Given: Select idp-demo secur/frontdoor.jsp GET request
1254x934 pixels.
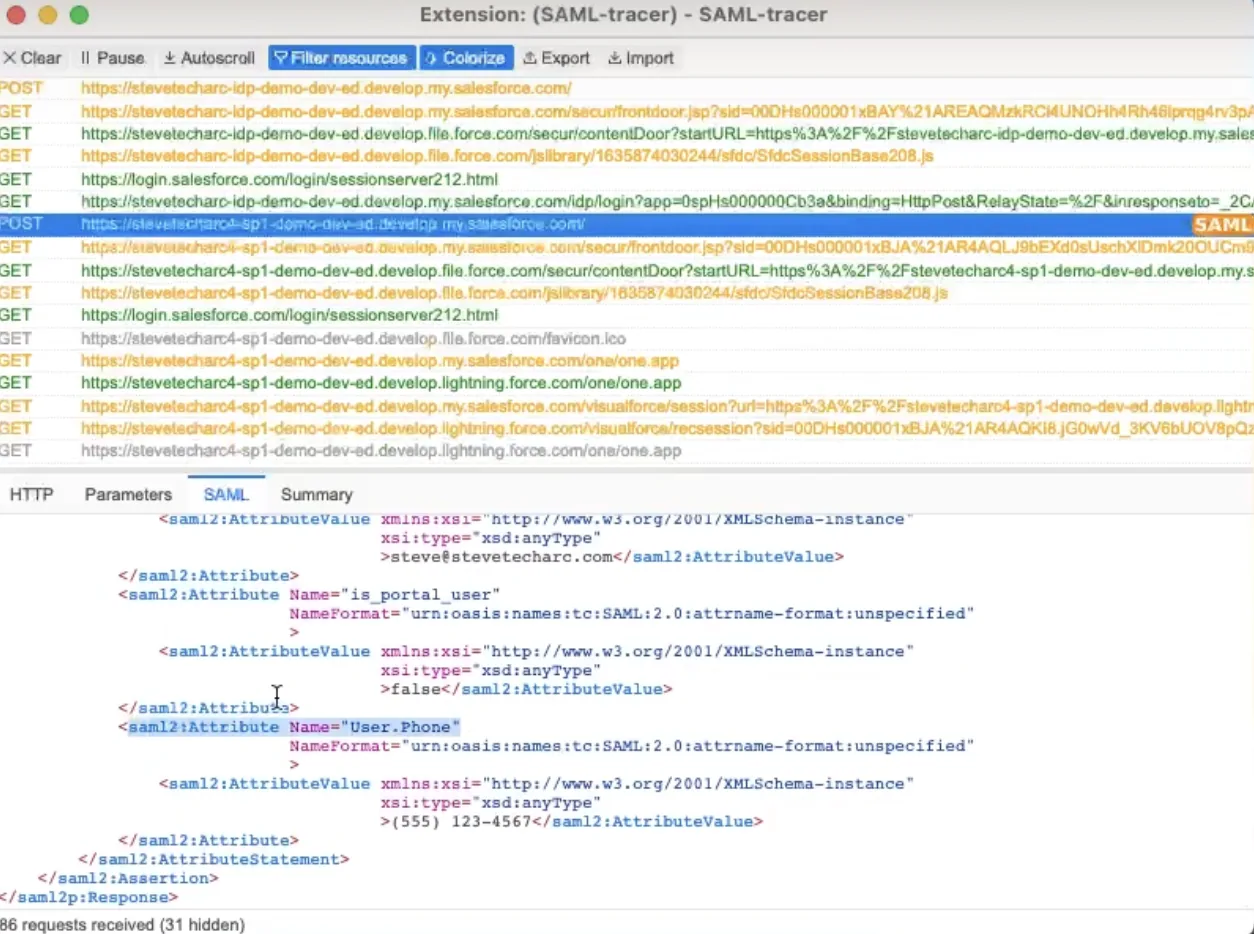Looking at the screenshot, I should pos(627,111).
